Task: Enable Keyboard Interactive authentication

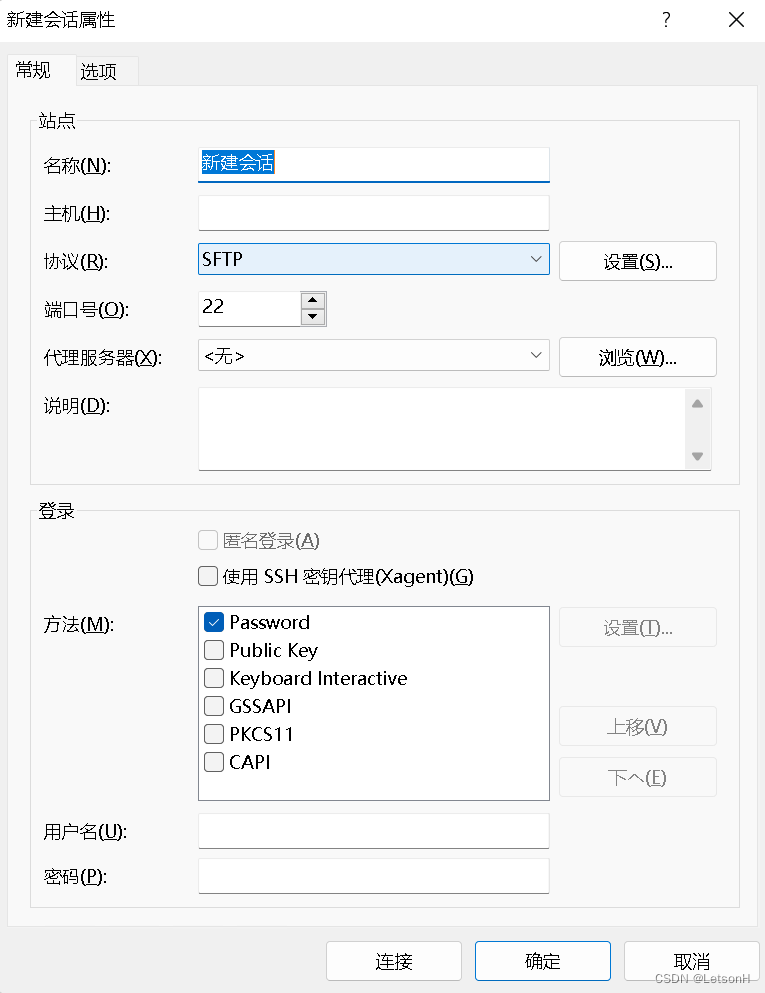Action: point(214,678)
